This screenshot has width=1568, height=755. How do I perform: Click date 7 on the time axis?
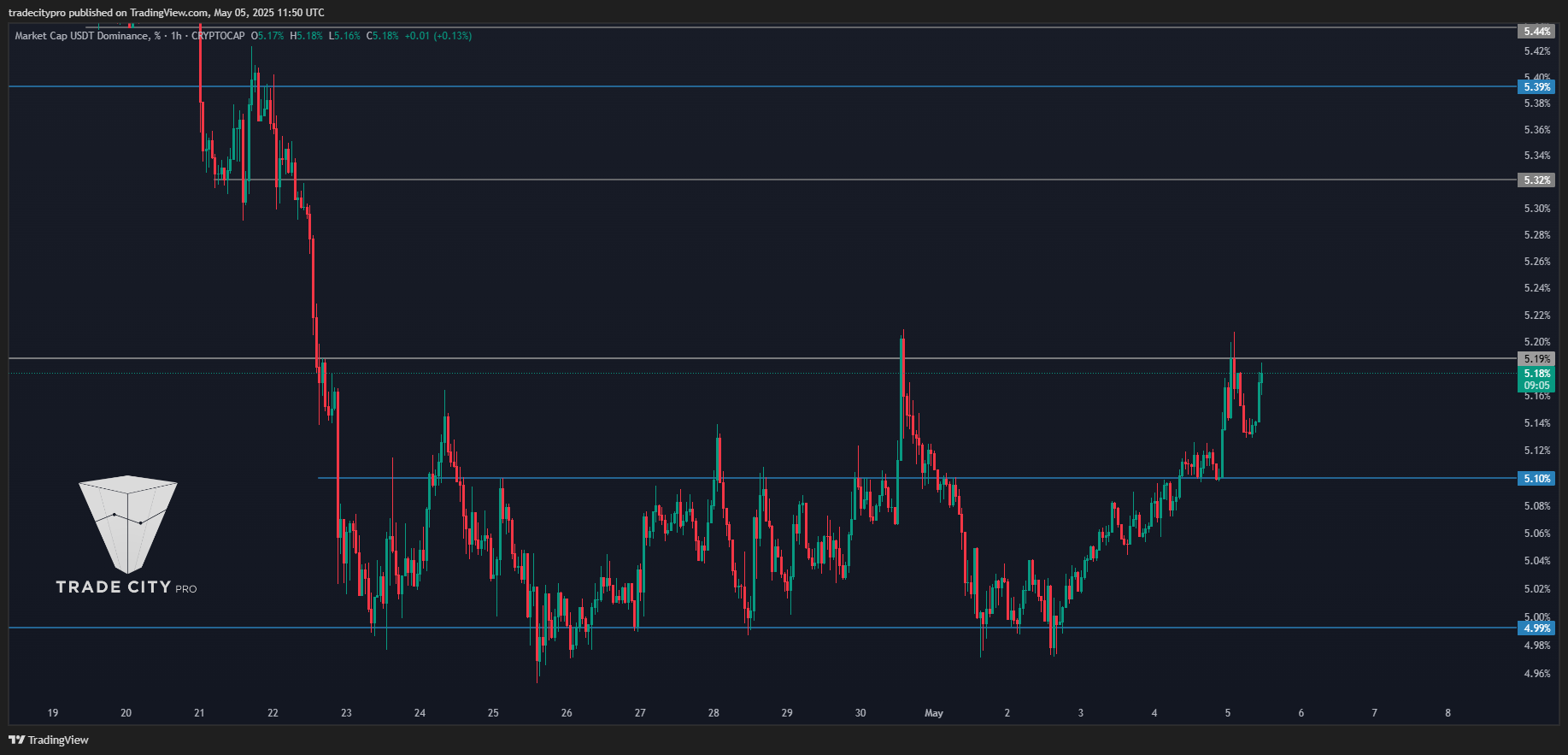click(1374, 713)
